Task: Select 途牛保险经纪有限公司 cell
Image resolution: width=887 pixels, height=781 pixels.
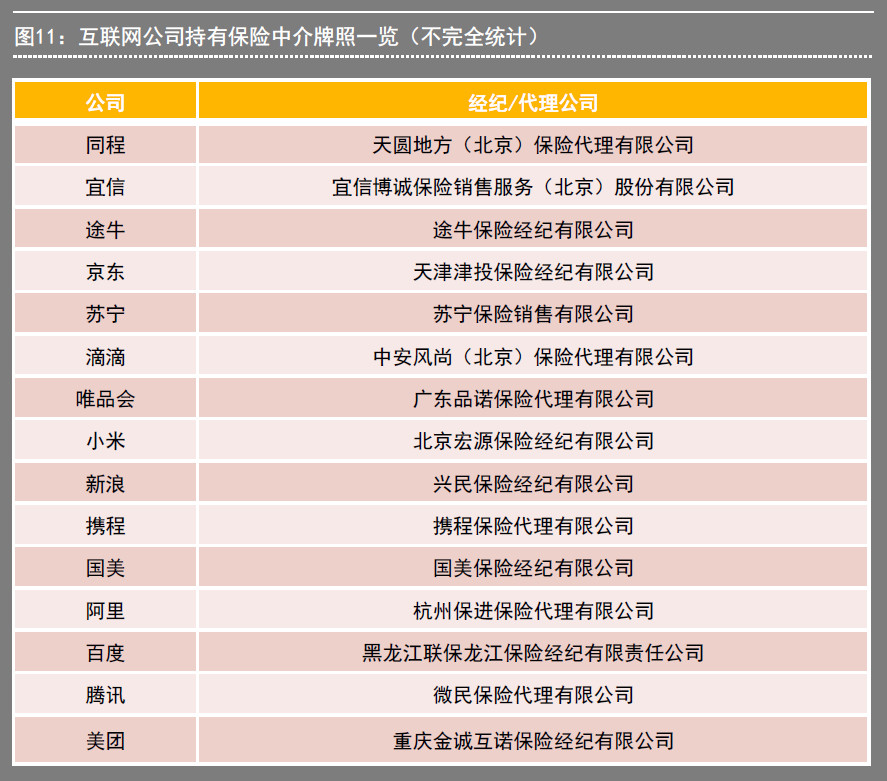Action: click(x=533, y=229)
